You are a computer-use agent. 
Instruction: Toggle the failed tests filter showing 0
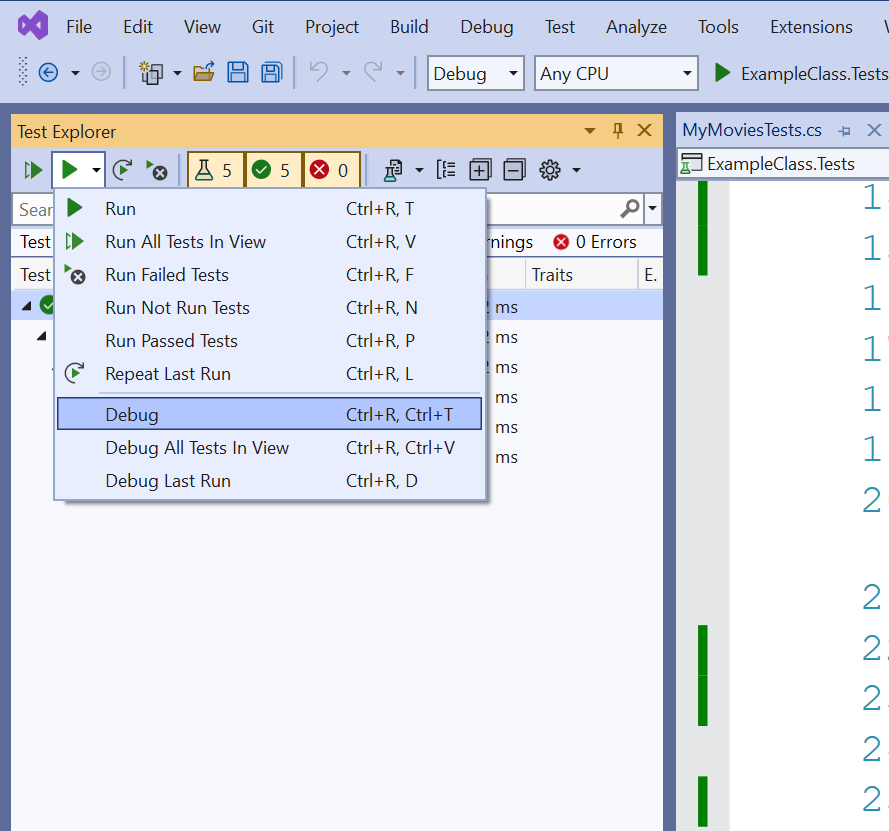(x=330, y=170)
